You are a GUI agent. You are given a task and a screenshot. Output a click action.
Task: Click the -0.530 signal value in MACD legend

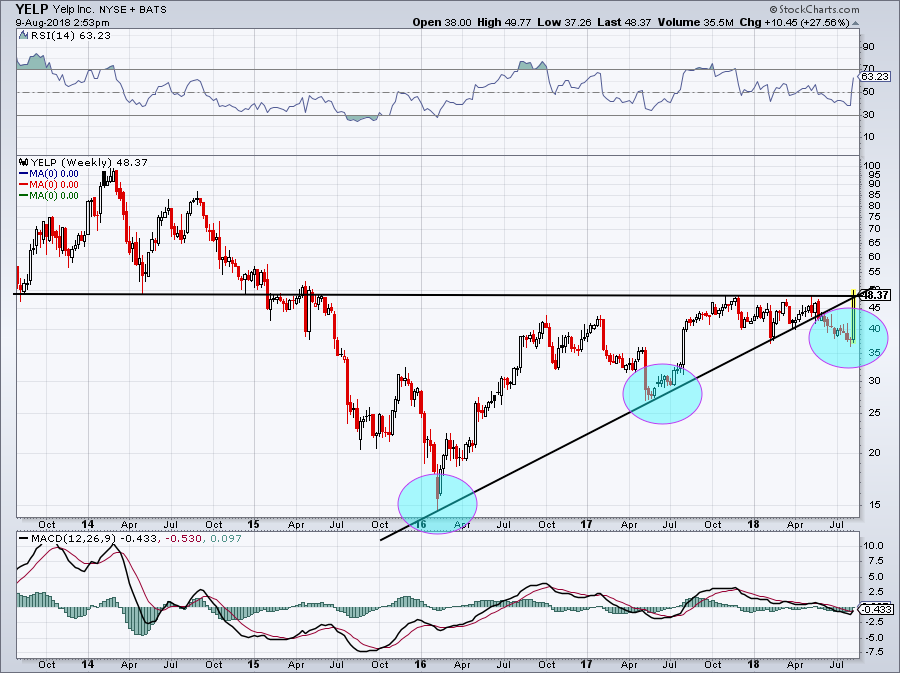[183, 538]
